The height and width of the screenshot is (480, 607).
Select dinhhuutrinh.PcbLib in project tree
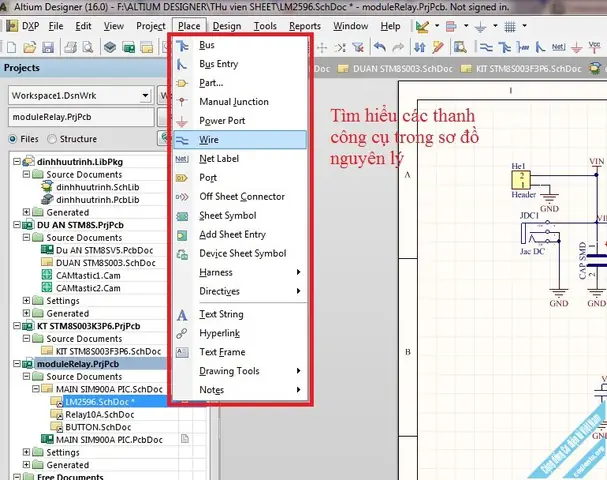tap(98, 200)
